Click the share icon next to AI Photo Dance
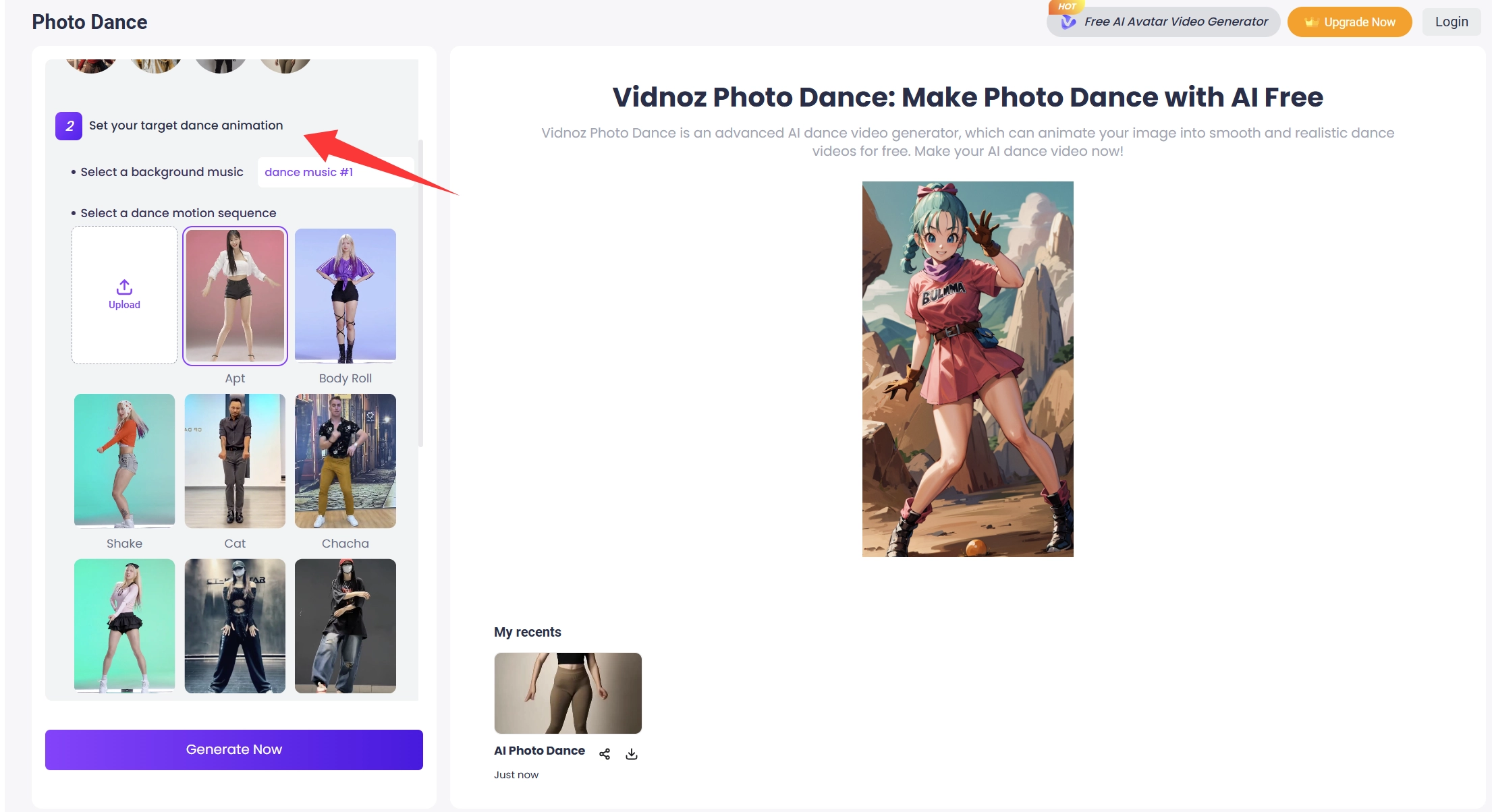The width and height of the screenshot is (1492, 812). 605,753
